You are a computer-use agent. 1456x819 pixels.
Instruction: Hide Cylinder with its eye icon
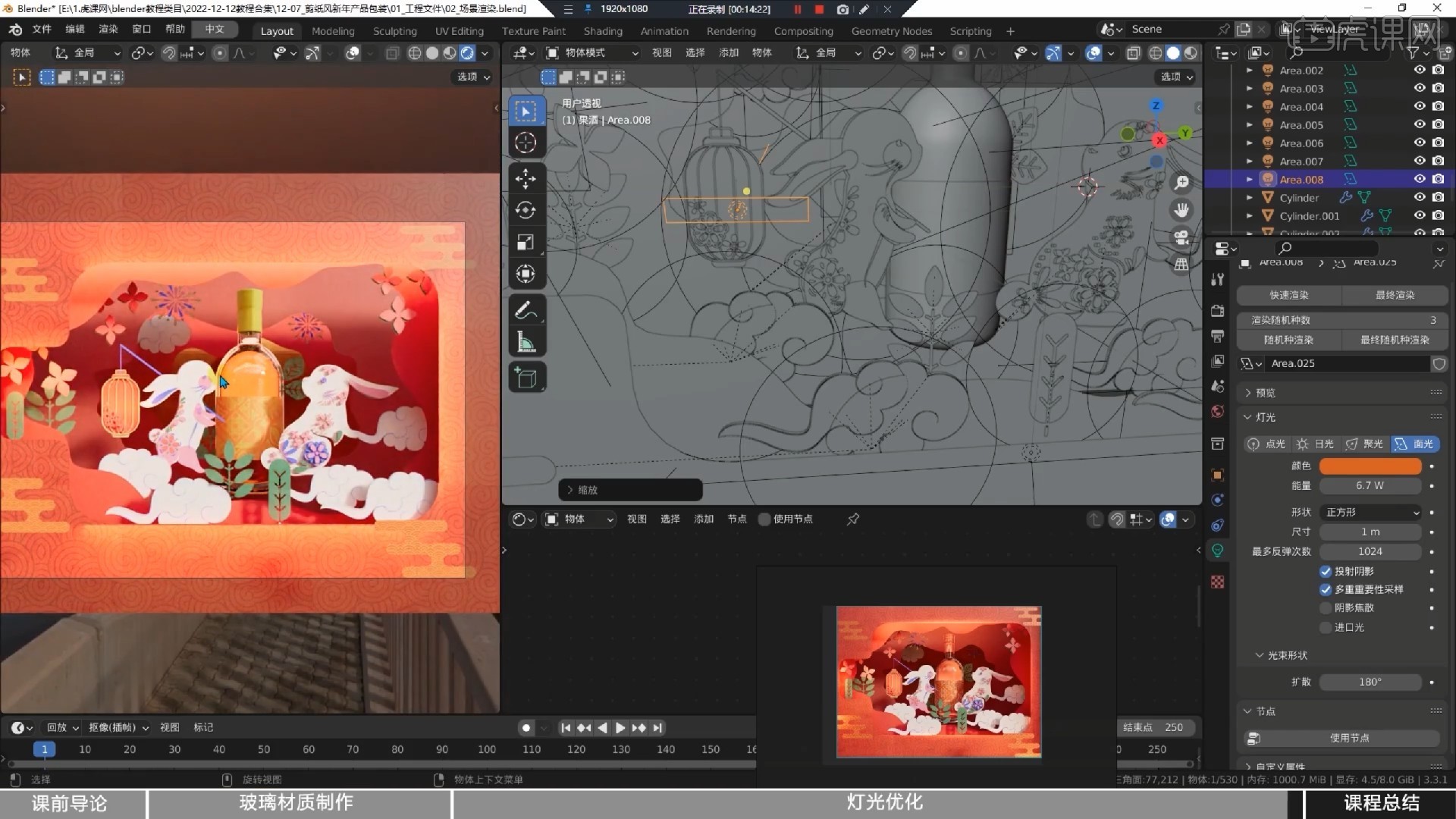click(1420, 197)
